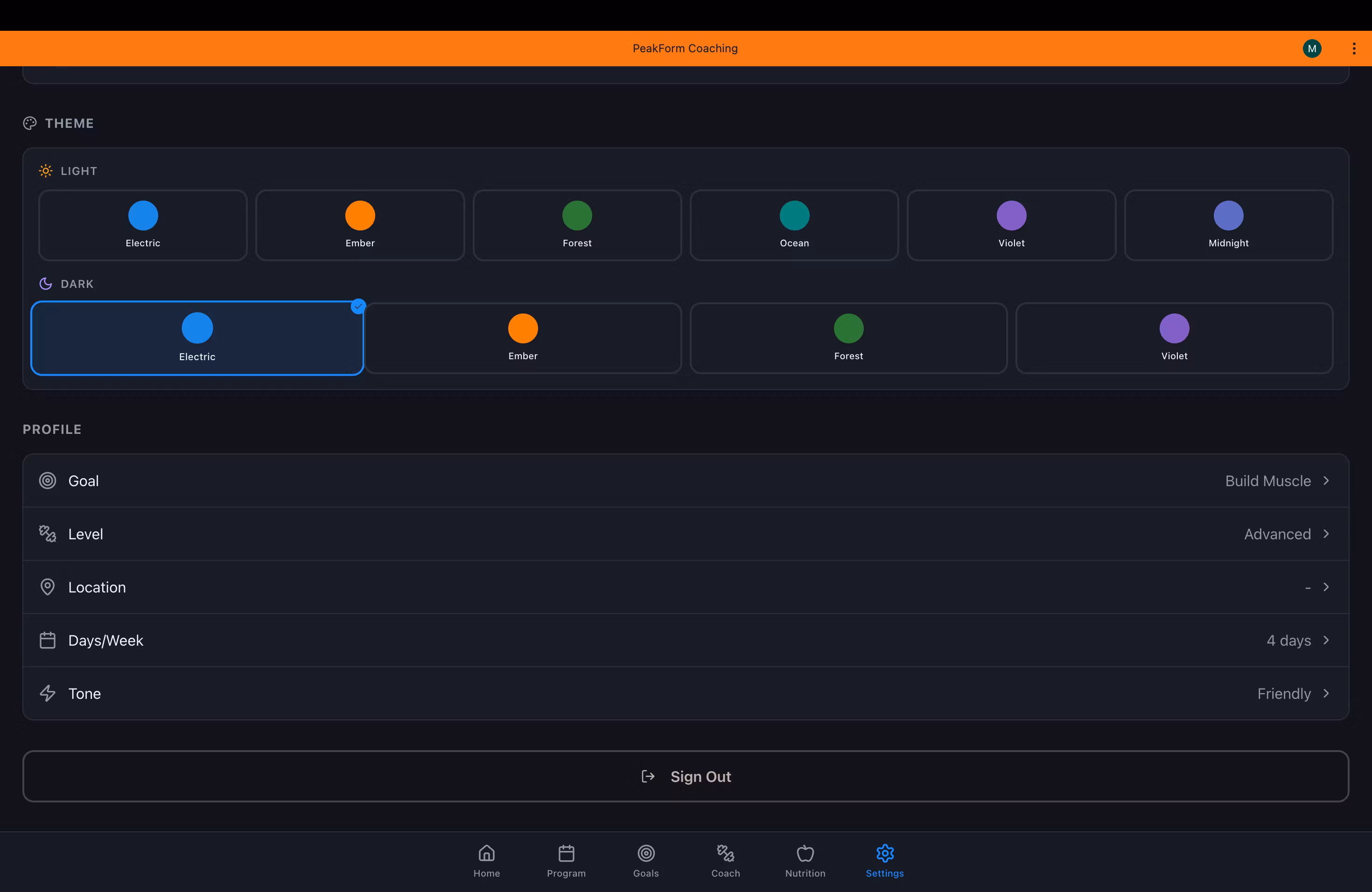
Task: Click the blue circle in dark Electric card
Action: coord(197,328)
